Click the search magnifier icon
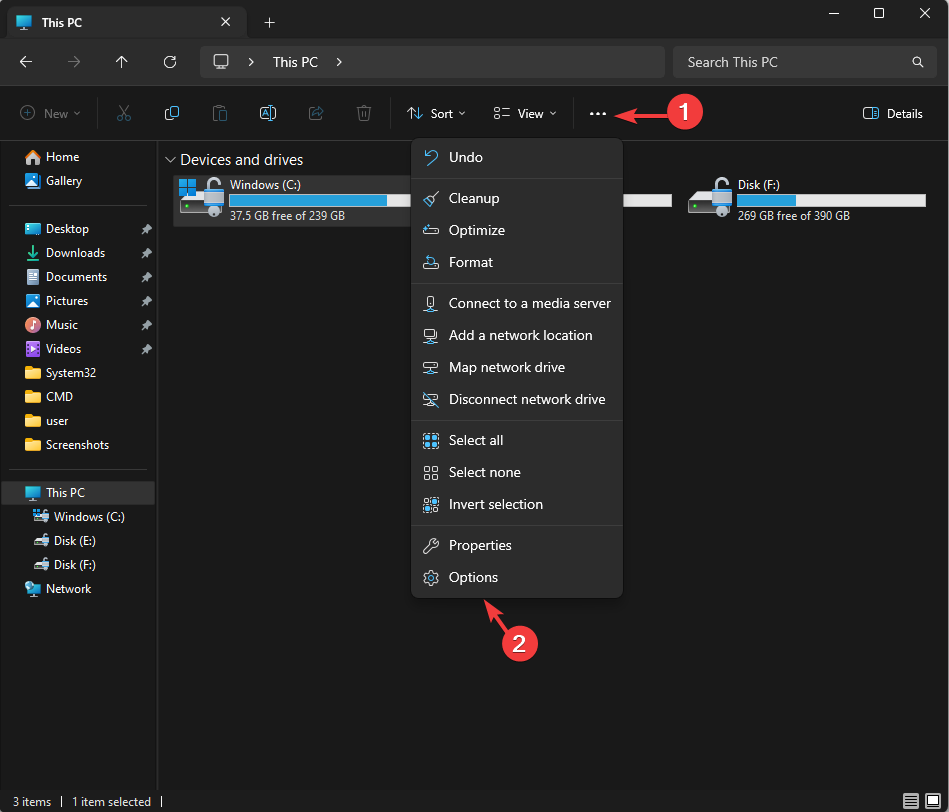Screen dimensions: 949x812 (x=917, y=62)
